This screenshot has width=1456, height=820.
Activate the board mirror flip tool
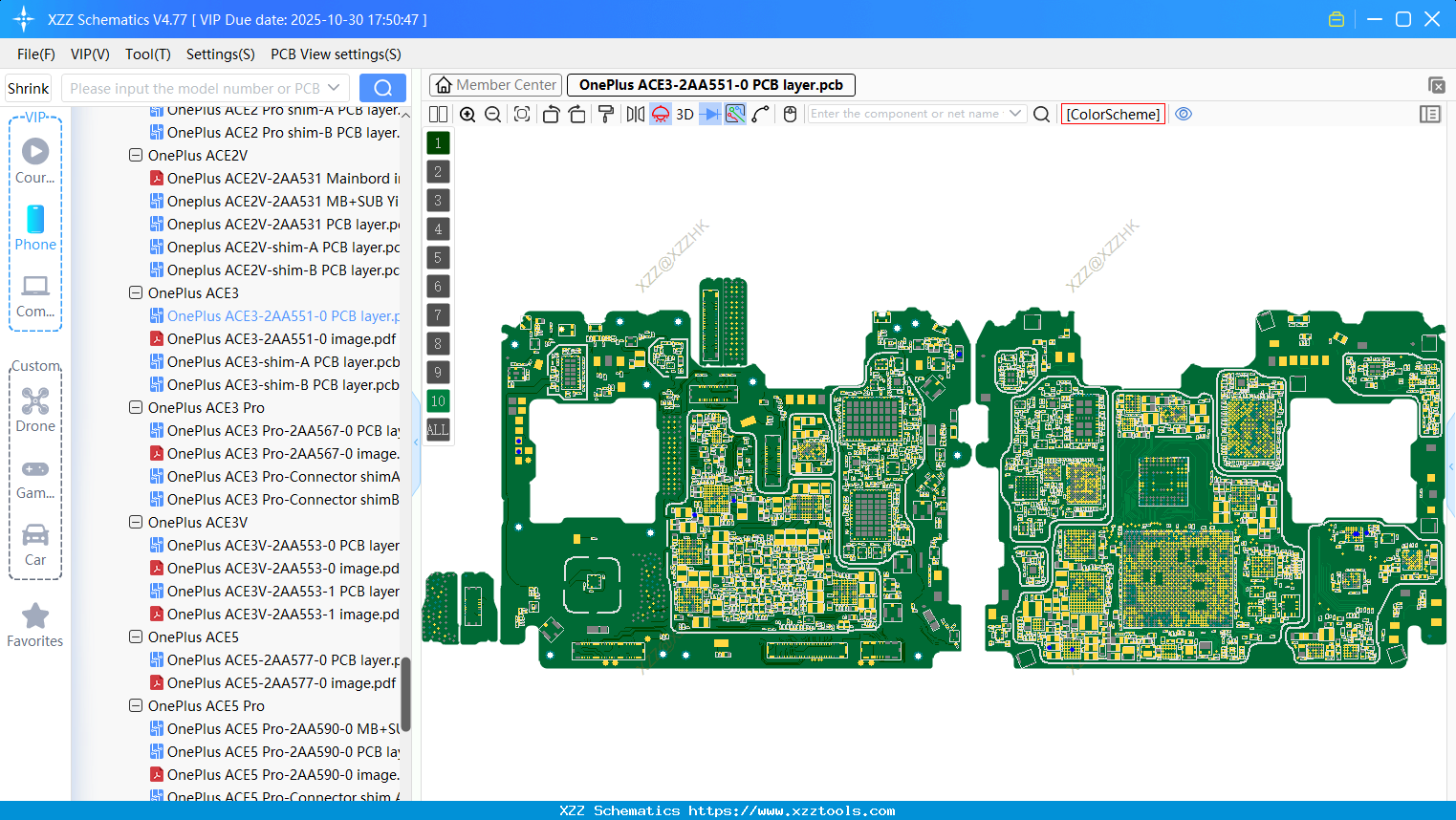pos(634,114)
